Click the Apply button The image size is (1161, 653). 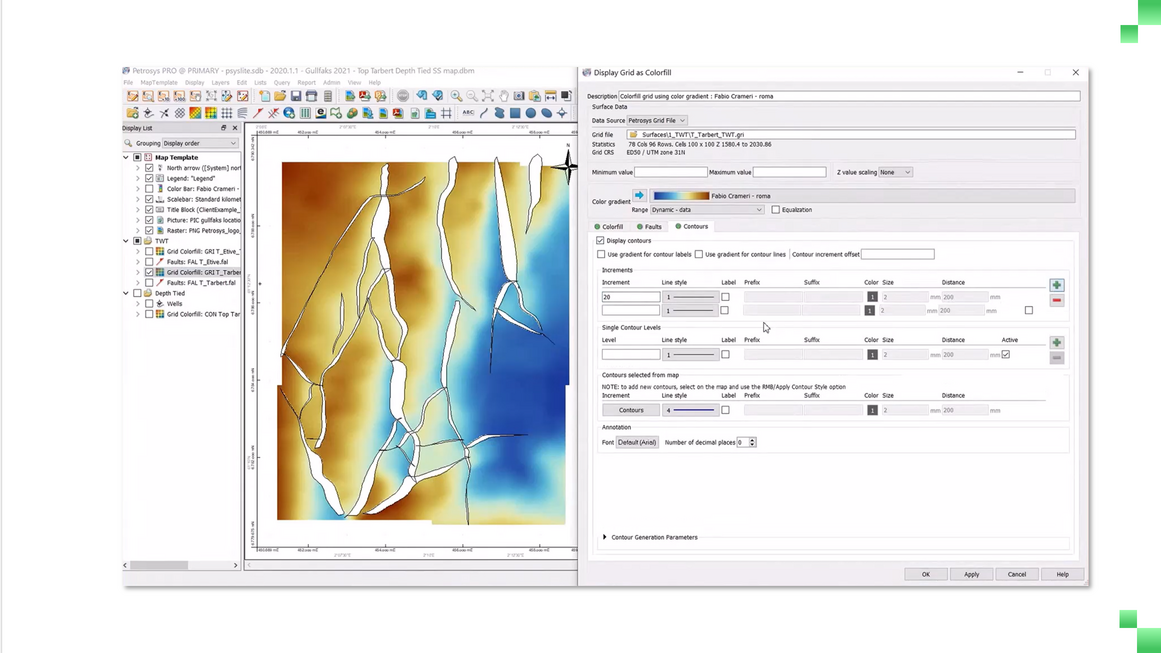[x=971, y=574]
